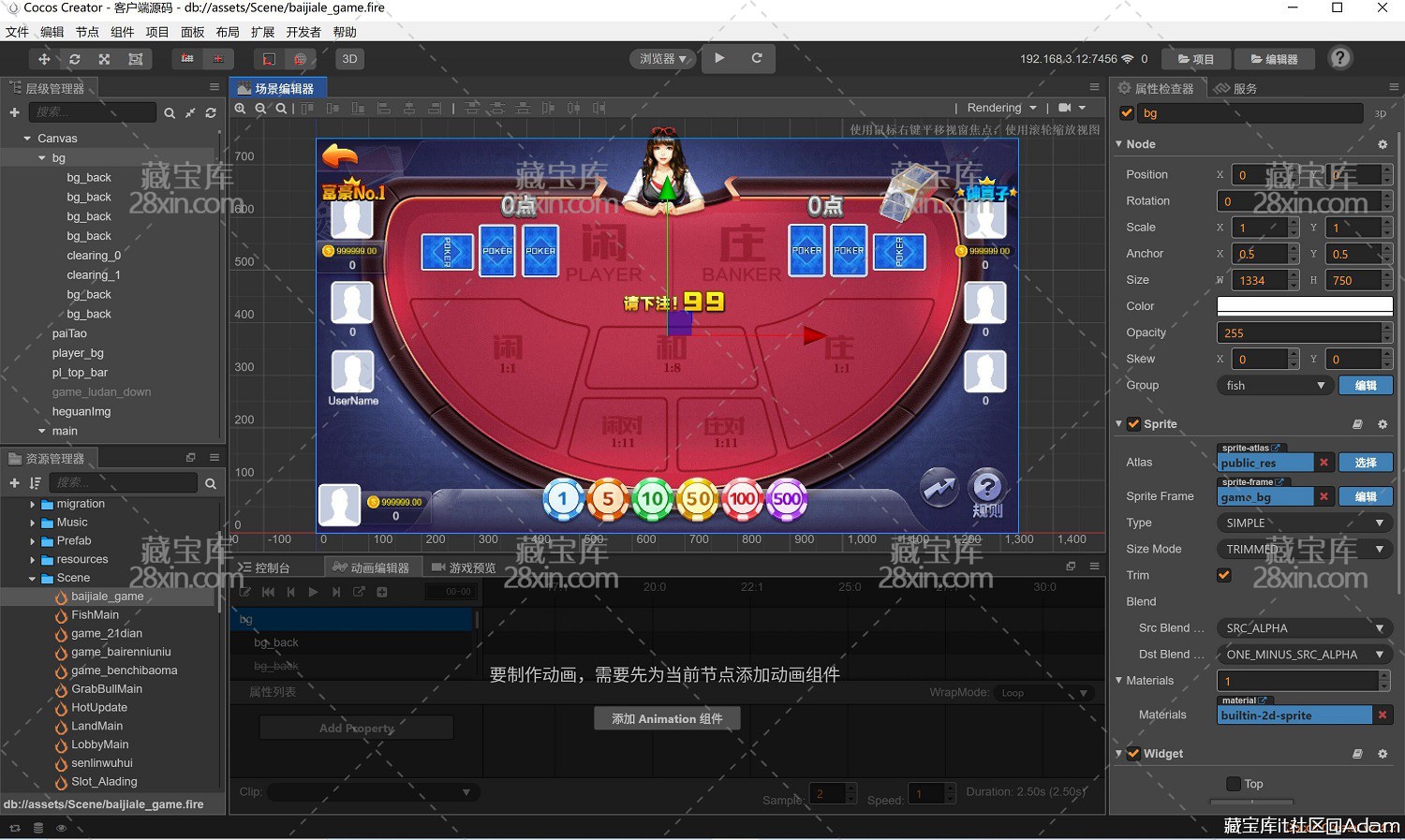Open the help question mark icon
Viewport: 1405px width, 840px height.
point(1340,58)
